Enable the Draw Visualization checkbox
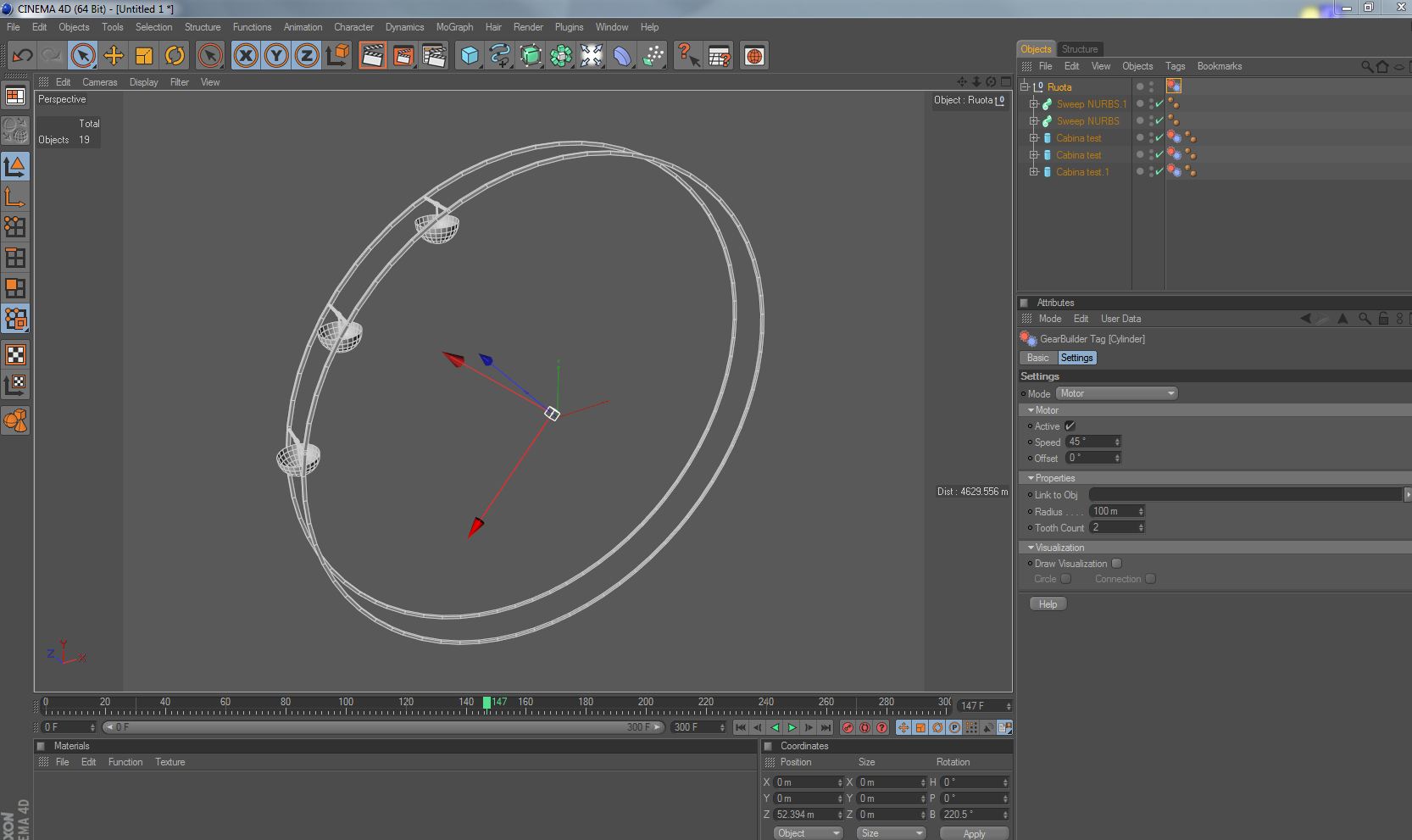This screenshot has height=840, width=1412. pyautogui.click(x=1117, y=564)
